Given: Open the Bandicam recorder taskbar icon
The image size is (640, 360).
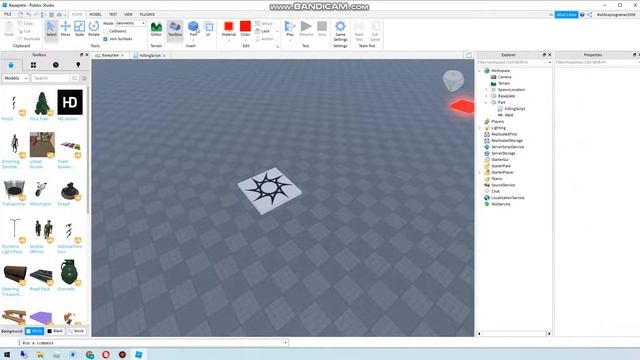Looking at the screenshot, I should coord(122,355).
